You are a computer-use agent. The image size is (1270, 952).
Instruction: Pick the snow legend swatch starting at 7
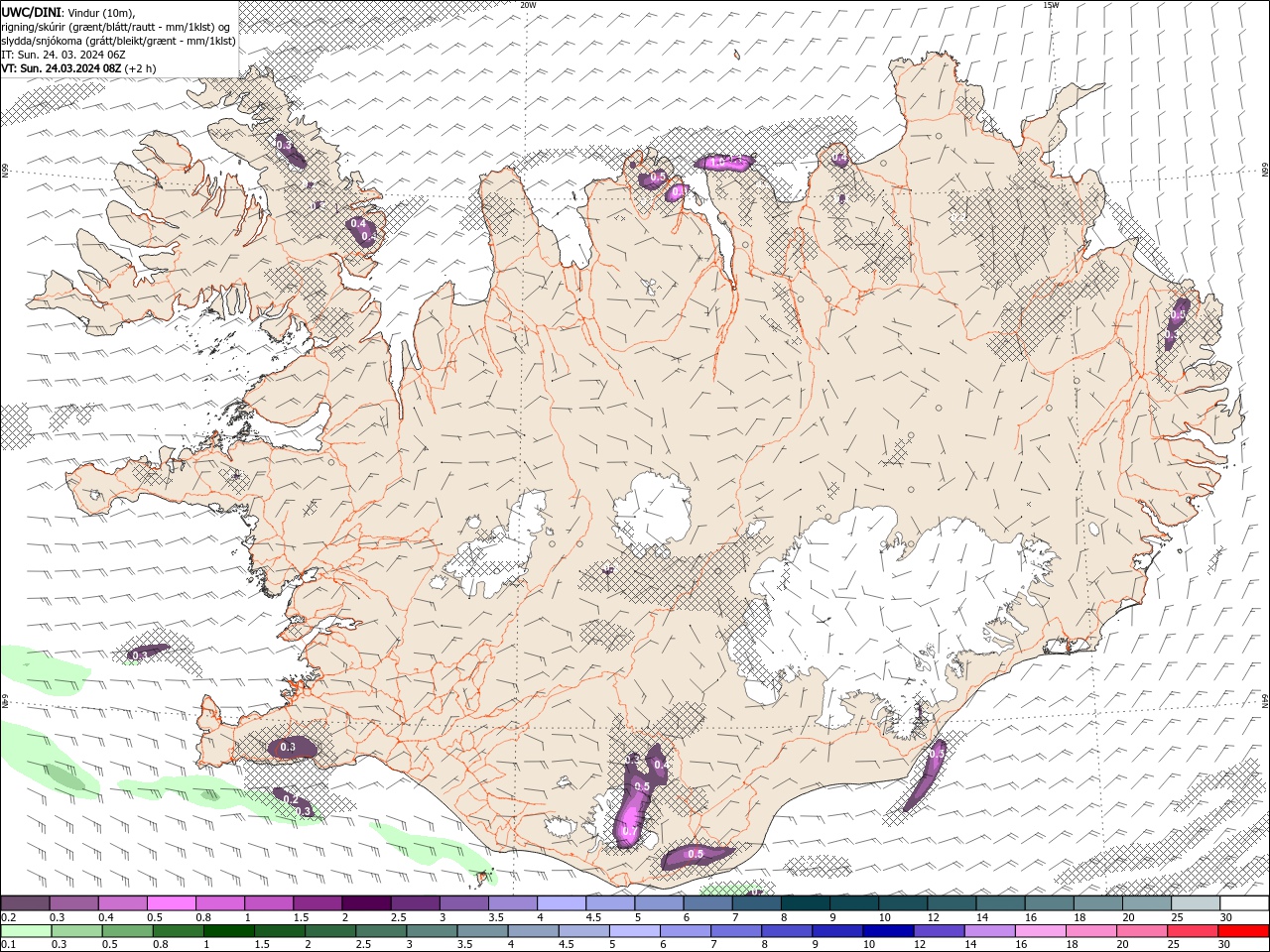click(755, 902)
